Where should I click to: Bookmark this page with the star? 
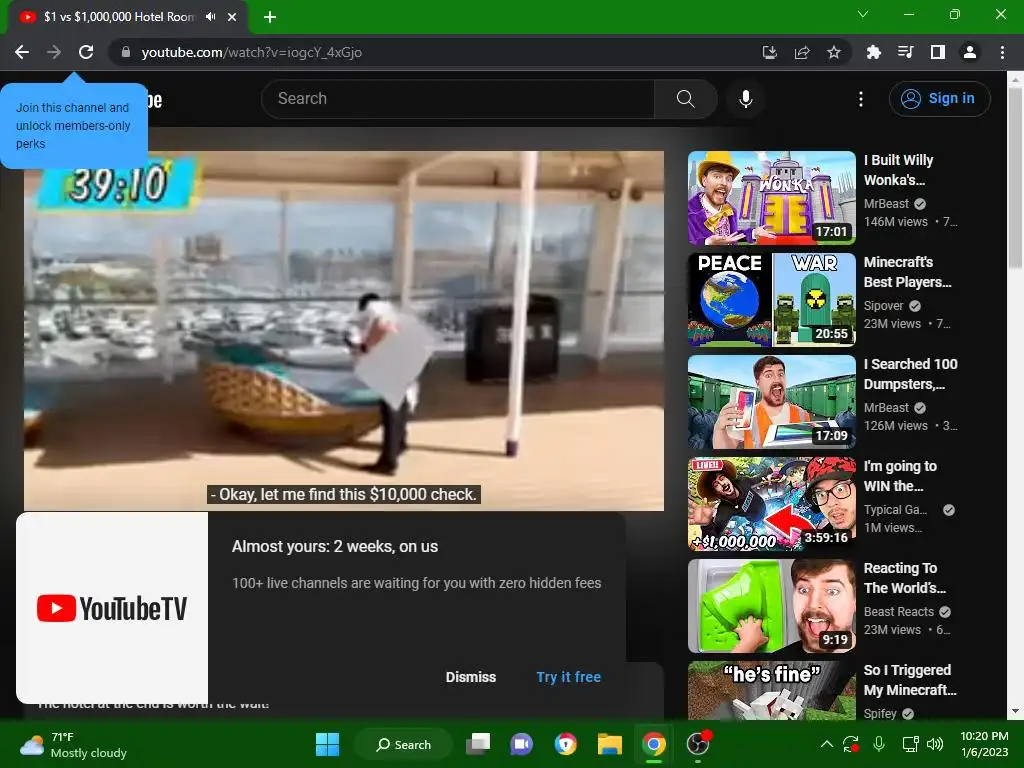click(x=834, y=52)
